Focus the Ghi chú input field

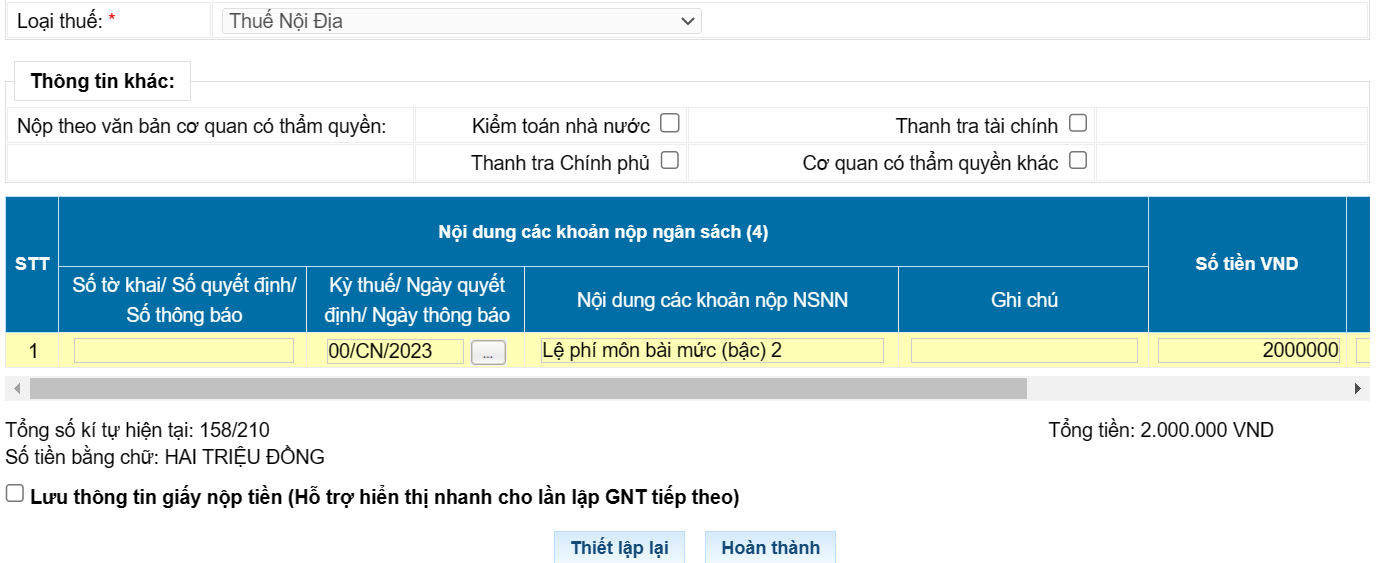tap(1024, 350)
